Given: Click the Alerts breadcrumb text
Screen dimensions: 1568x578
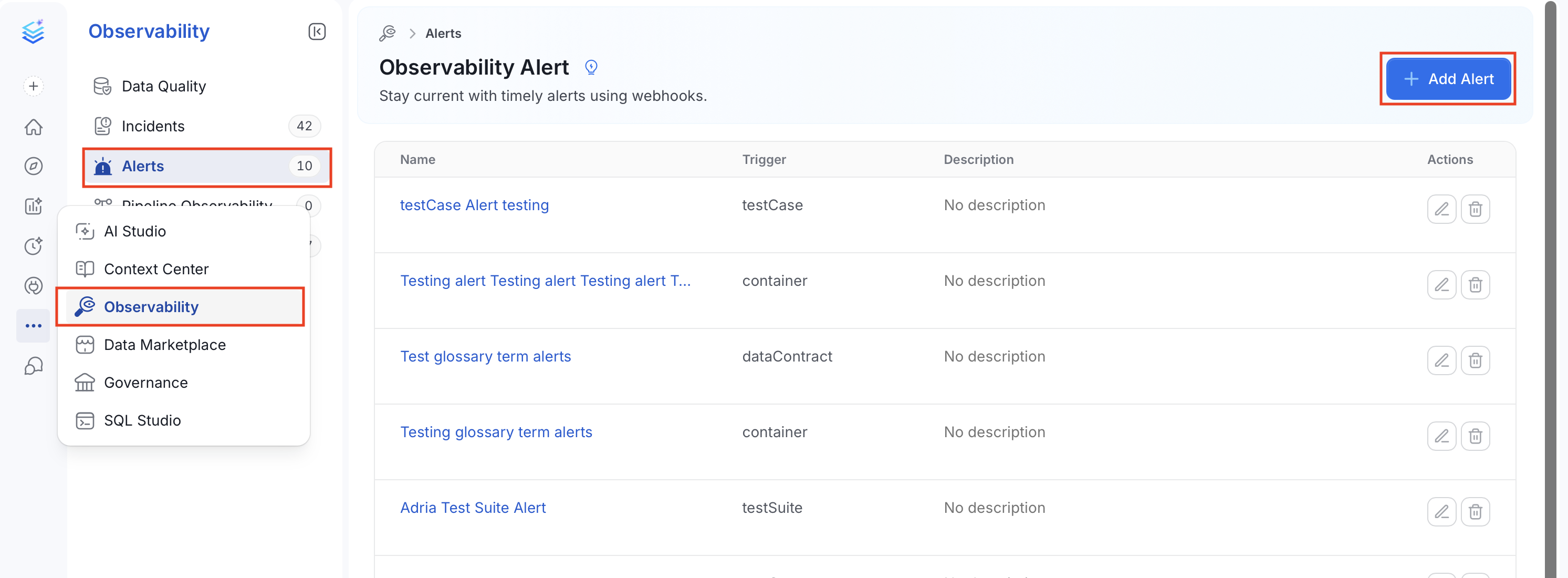Looking at the screenshot, I should pyautogui.click(x=443, y=34).
